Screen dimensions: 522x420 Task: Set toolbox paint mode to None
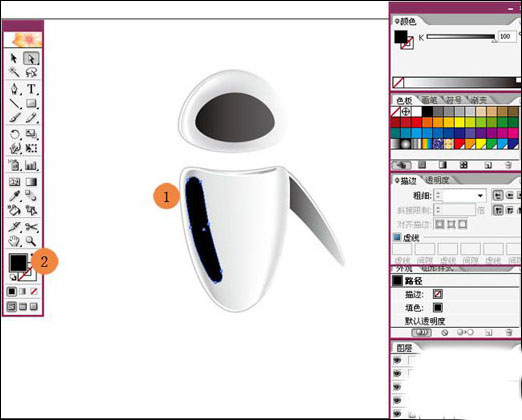pos(34,291)
